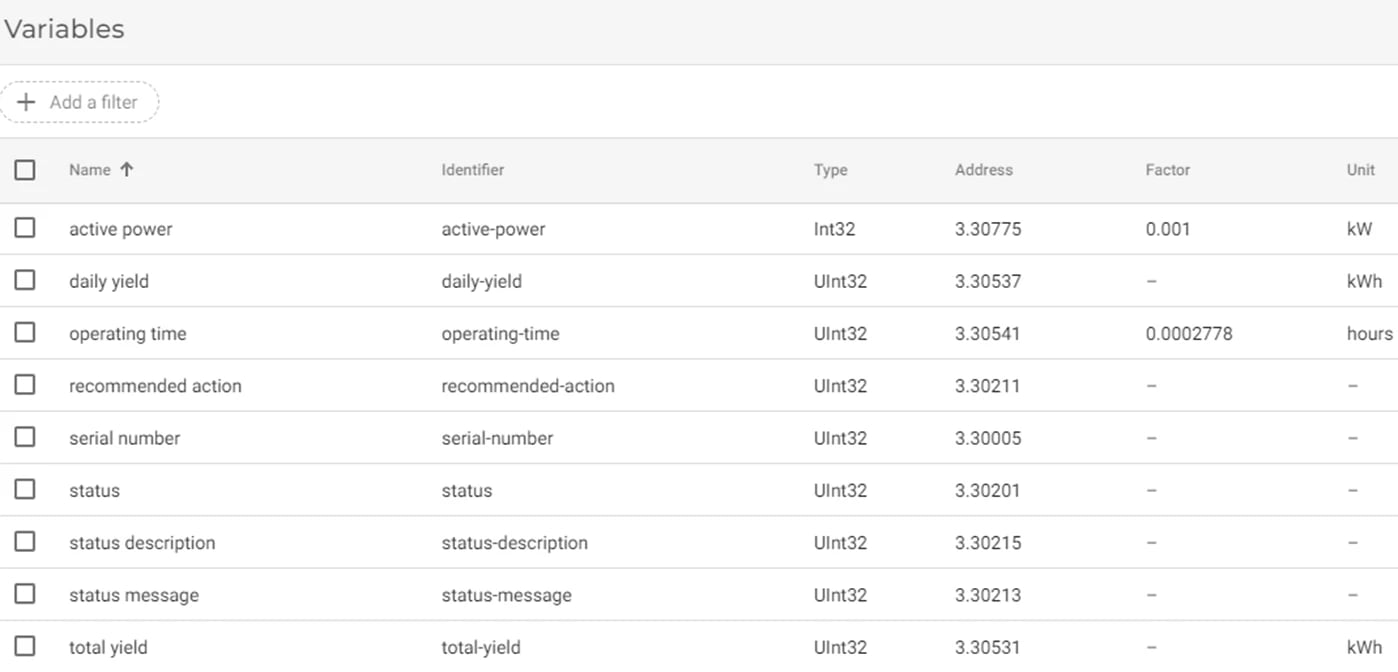
Task: Select the total yield checkbox
Action: click(x=25, y=645)
